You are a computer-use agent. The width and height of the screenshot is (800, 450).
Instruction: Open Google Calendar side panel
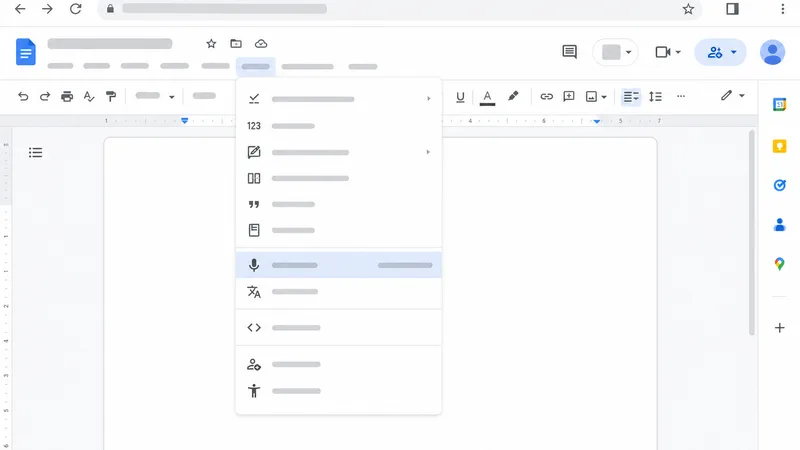[x=779, y=105]
